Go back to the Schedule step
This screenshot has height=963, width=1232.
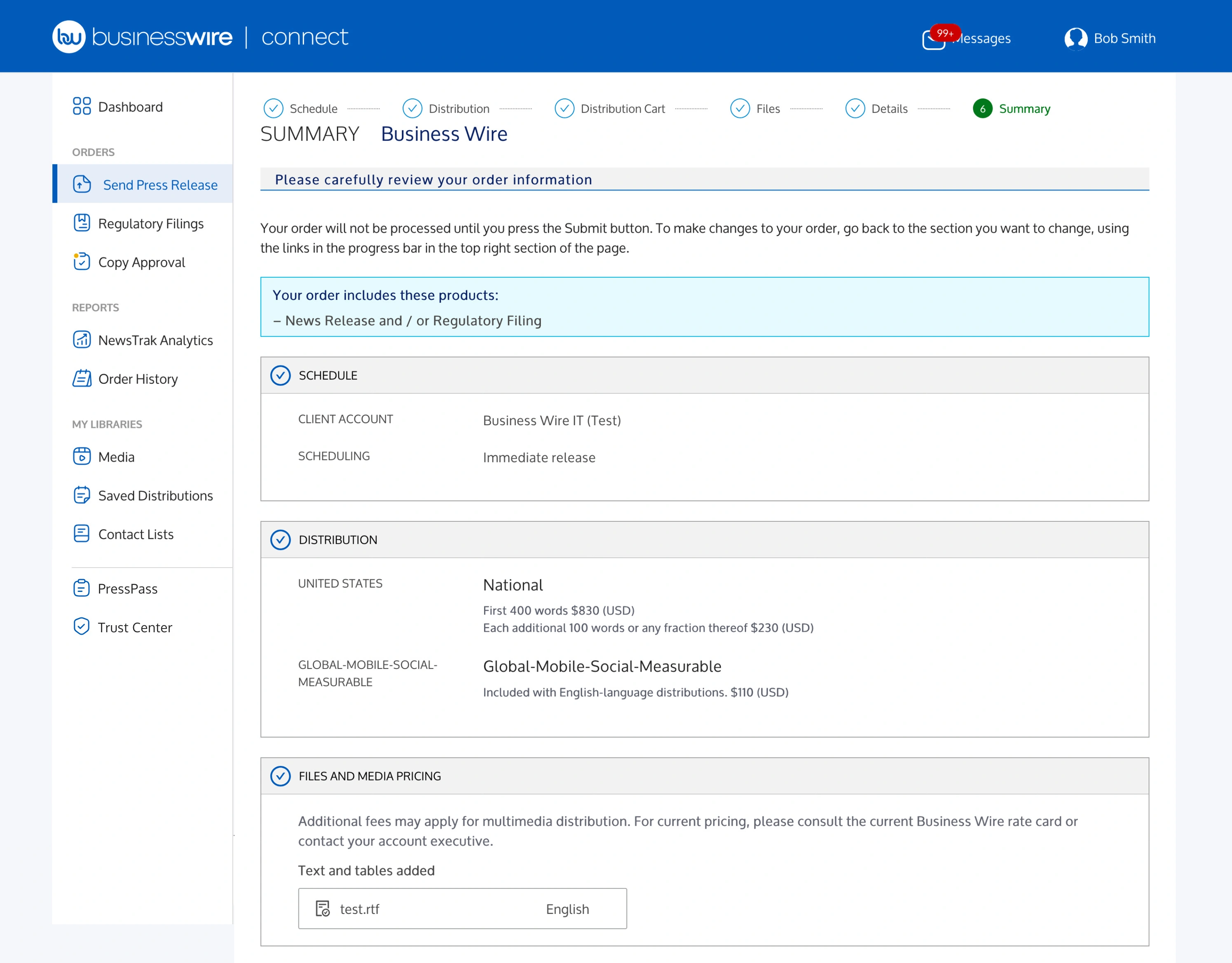301,108
